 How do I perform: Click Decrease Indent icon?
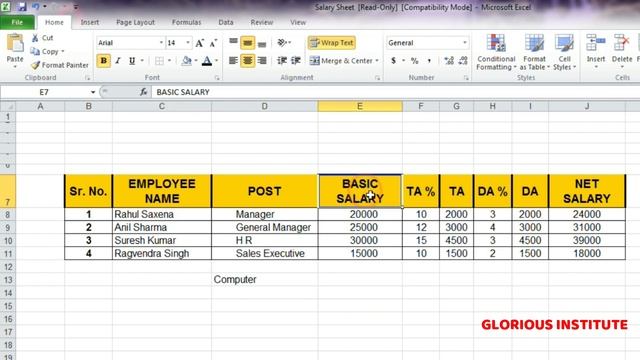coord(282,61)
